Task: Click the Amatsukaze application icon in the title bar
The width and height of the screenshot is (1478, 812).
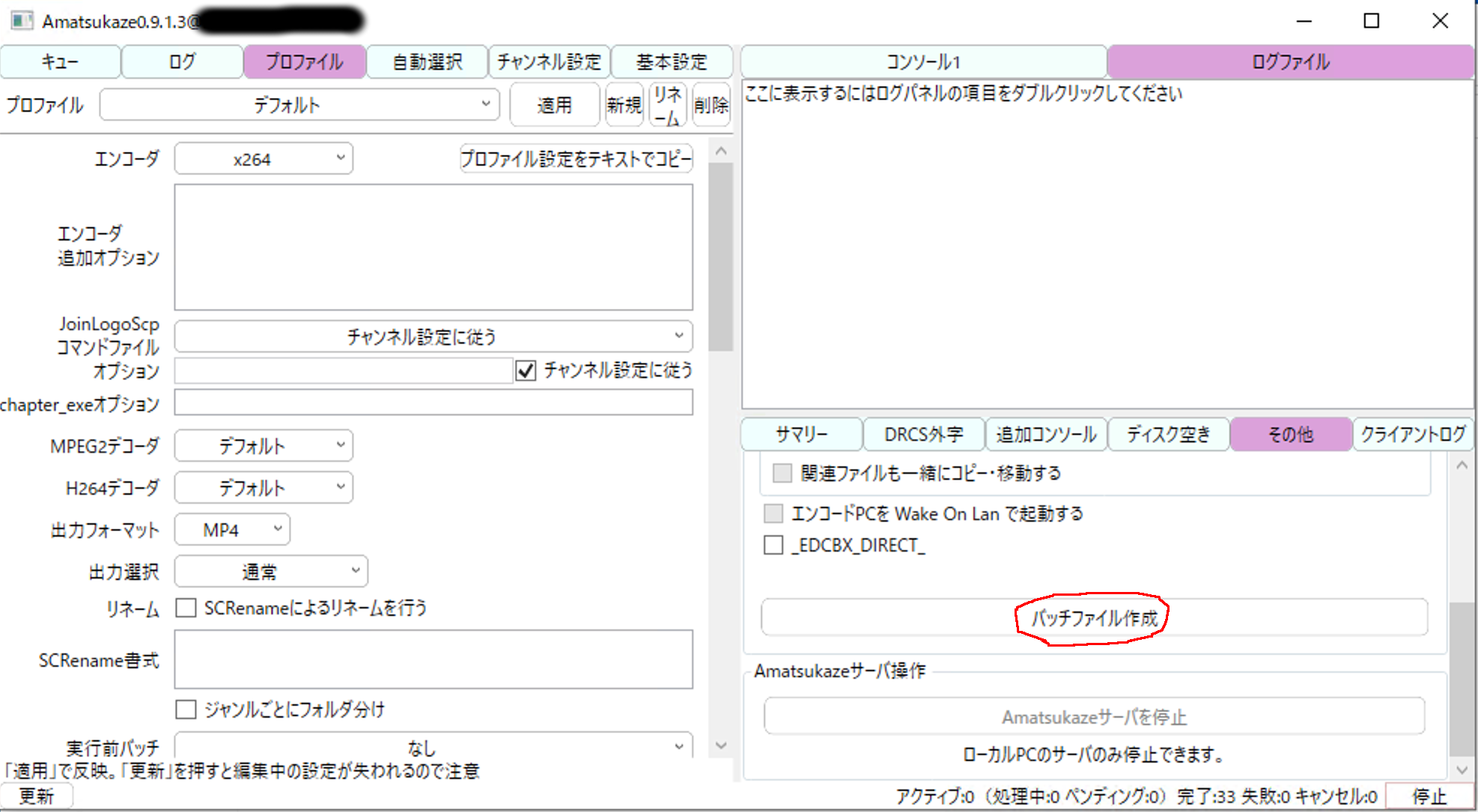Action: (x=22, y=20)
